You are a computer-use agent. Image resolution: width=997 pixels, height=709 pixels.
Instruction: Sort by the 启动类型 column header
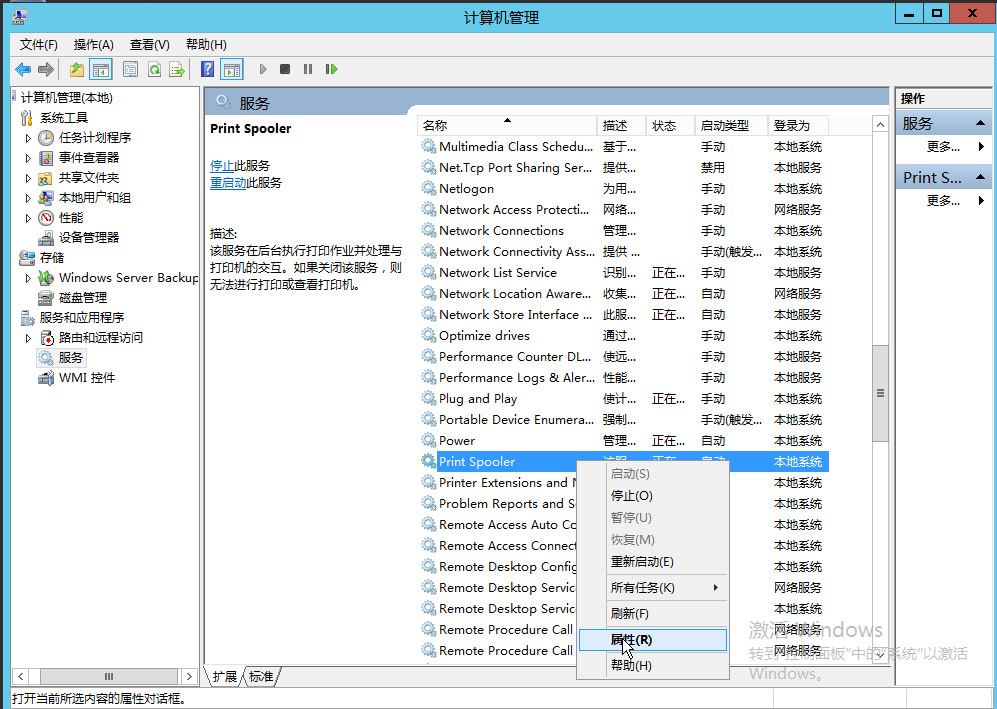click(731, 126)
